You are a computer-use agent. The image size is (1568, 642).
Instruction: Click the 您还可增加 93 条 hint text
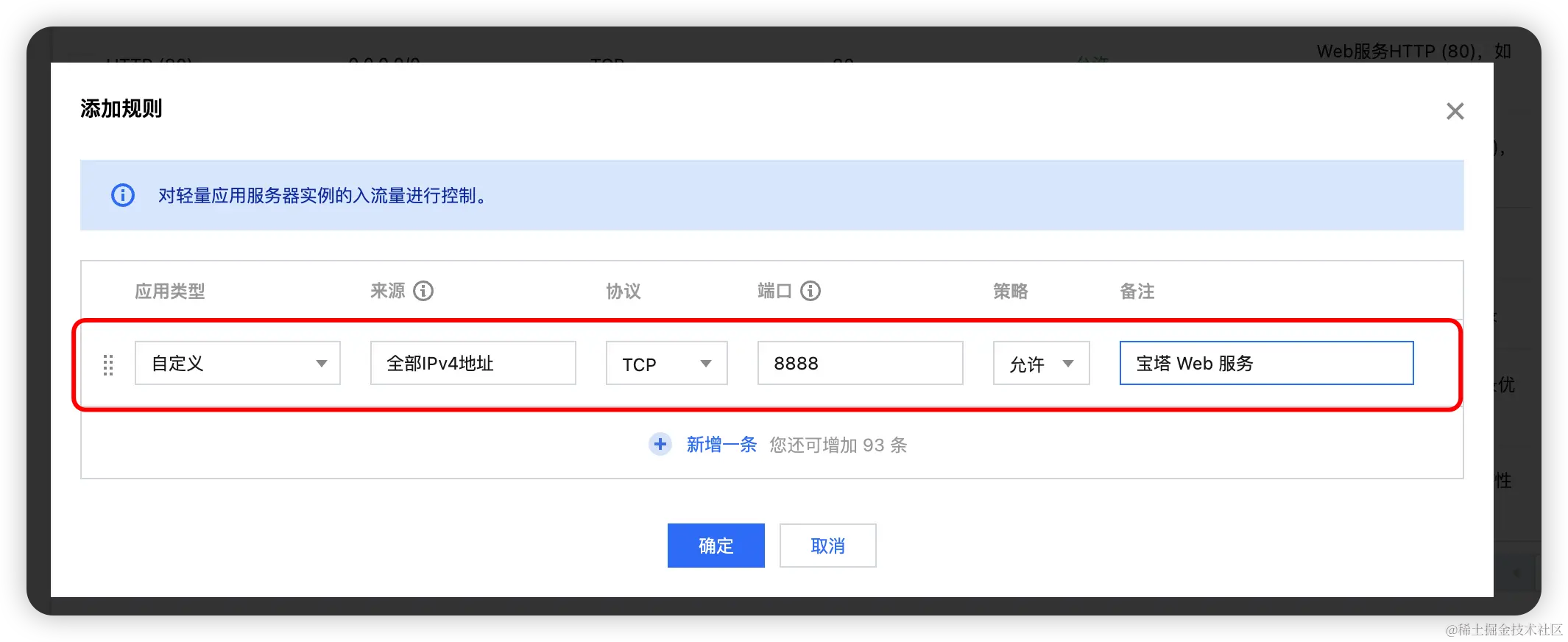838,445
